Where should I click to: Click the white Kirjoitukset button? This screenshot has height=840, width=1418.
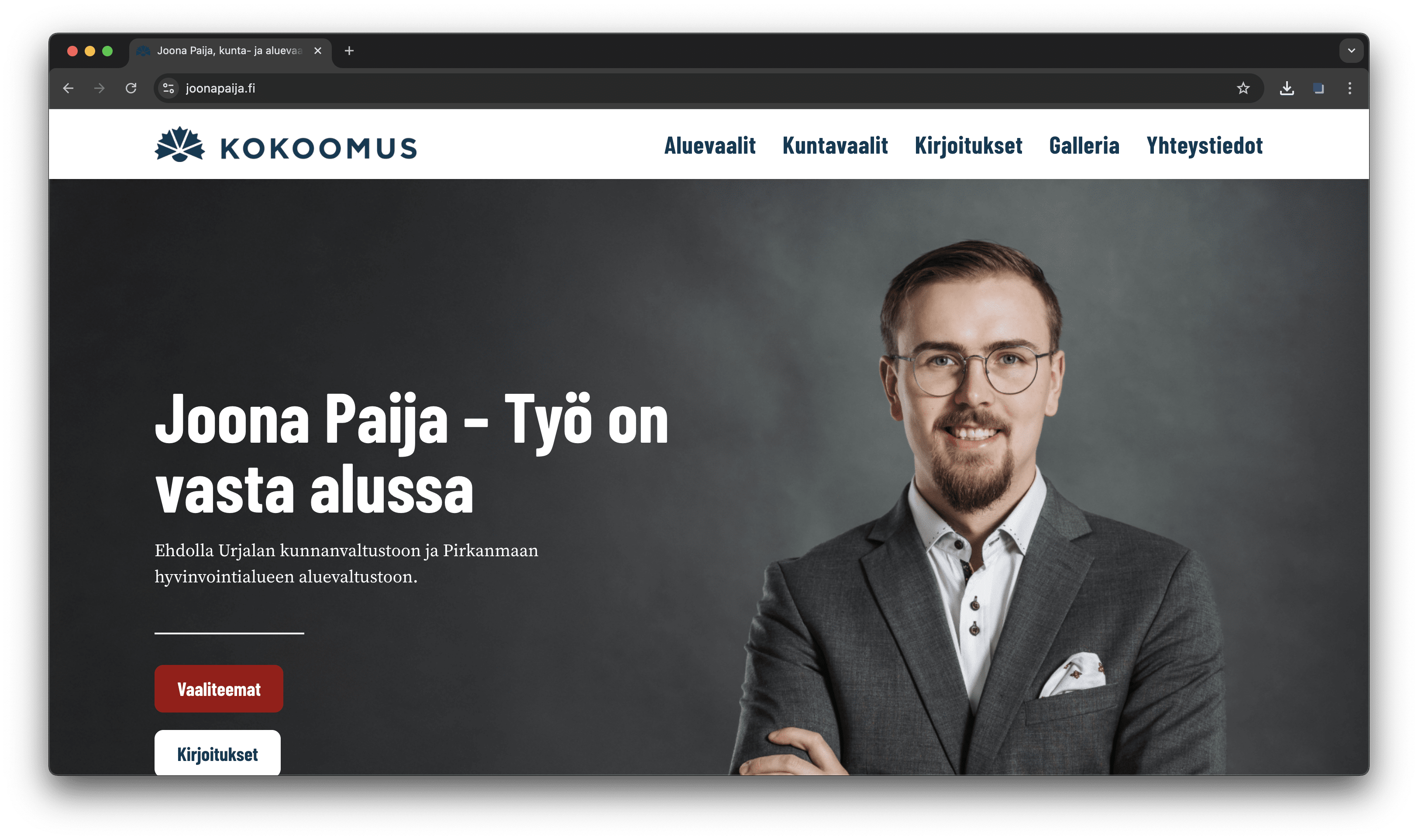(217, 753)
